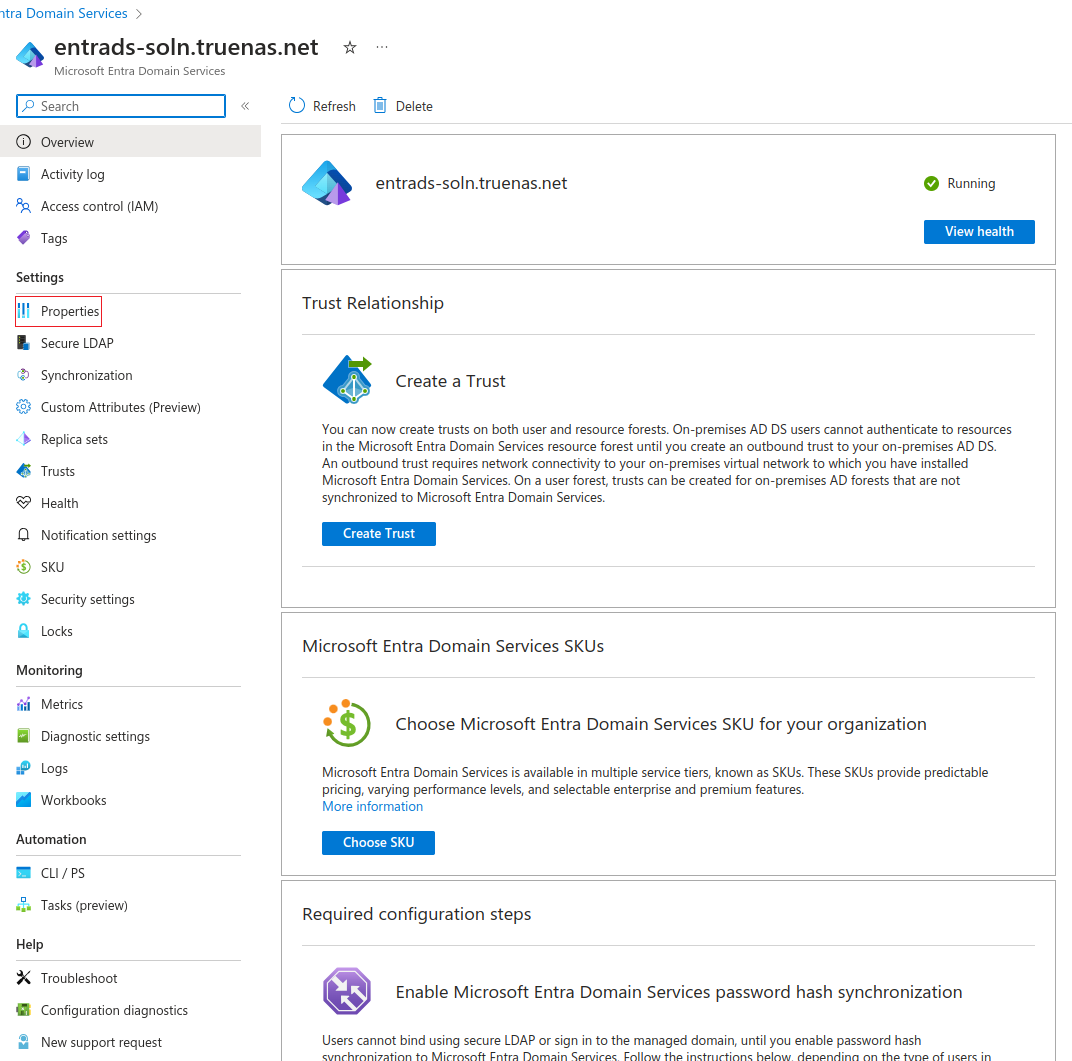Screen dimensions: 1072x1061
Task: Open Secure LDAP settings
Action: tap(77, 343)
